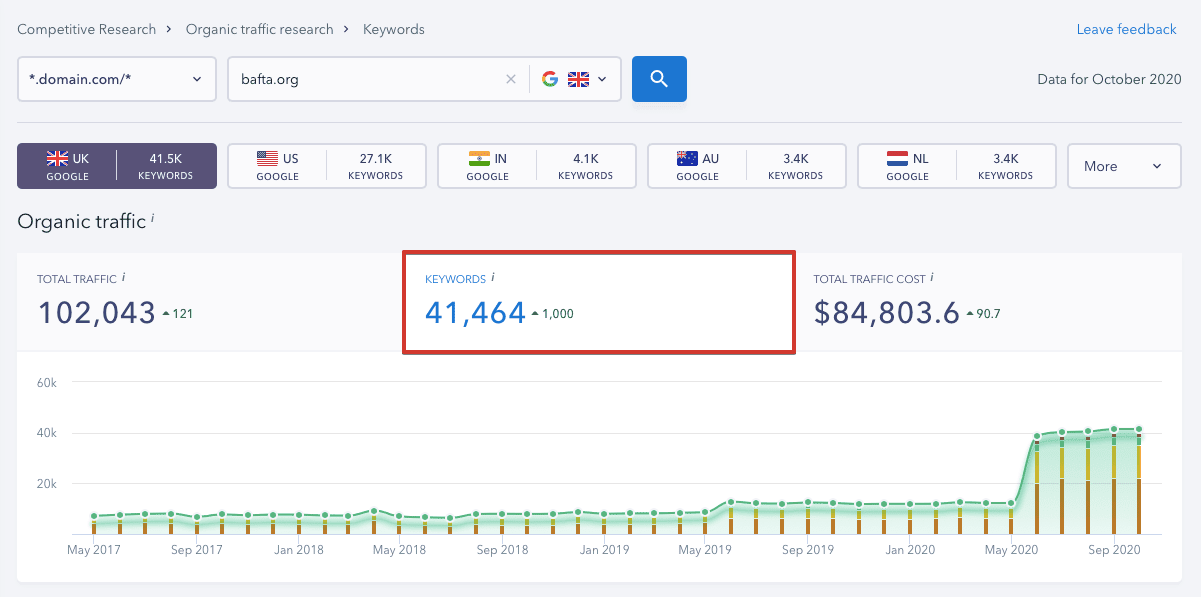Click the Keywords metric info icon
1201x597 pixels.
(x=493, y=277)
